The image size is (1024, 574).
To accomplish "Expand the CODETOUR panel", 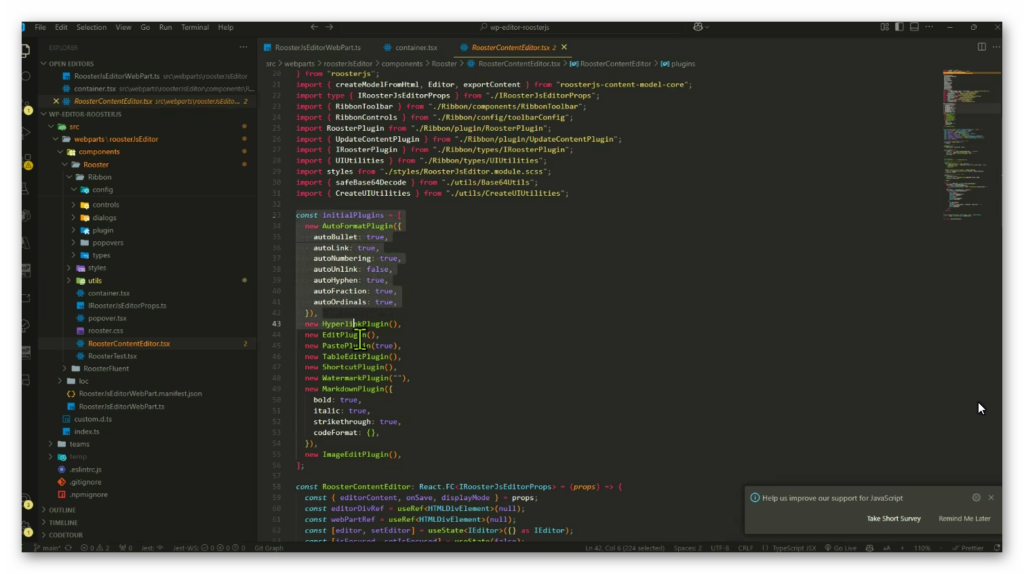I will [x=65, y=535].
